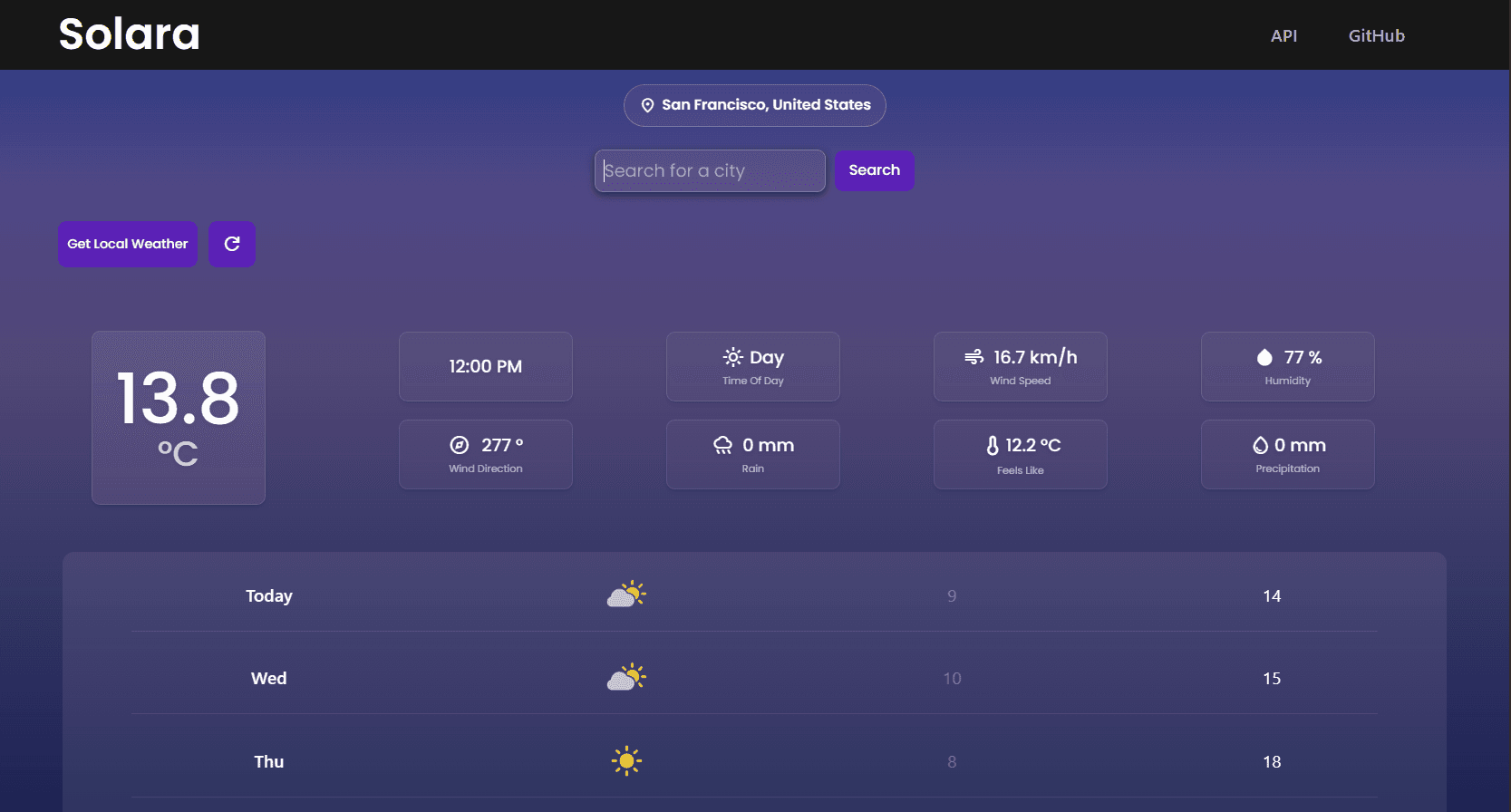Click the humidity droplet icon
This screenshot has height=812, width=1511.
(x=1264, y=357)
